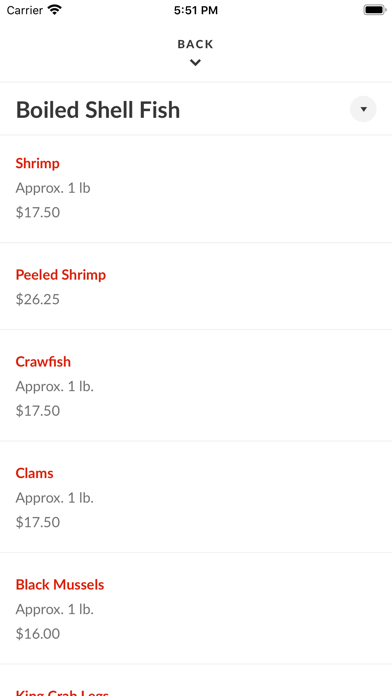The width and height of the screenshot is (392, 696).
Task: Select the Black Mussels item
Action: point(196,609)
